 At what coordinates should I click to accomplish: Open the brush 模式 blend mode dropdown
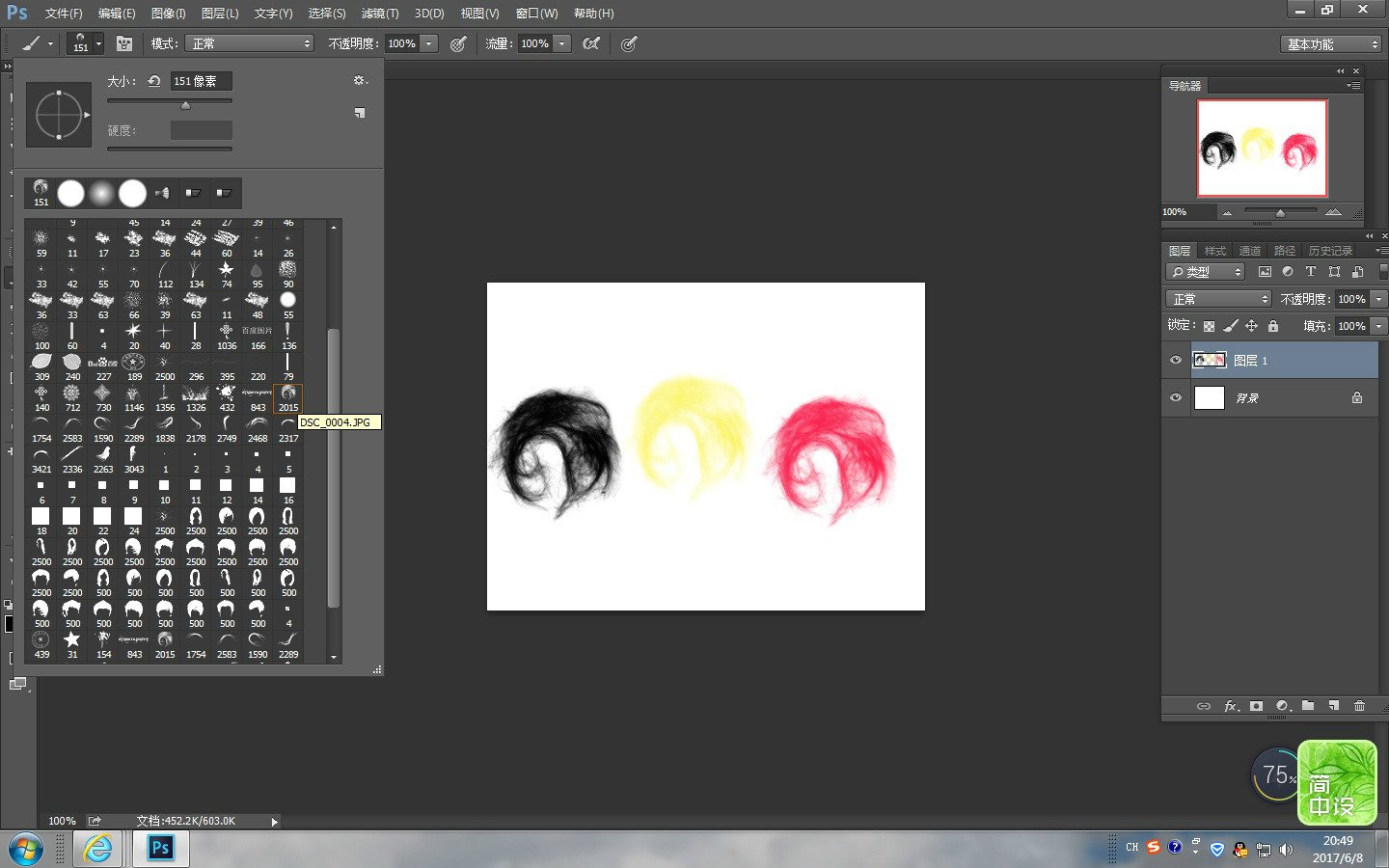(x=249, y=43)
